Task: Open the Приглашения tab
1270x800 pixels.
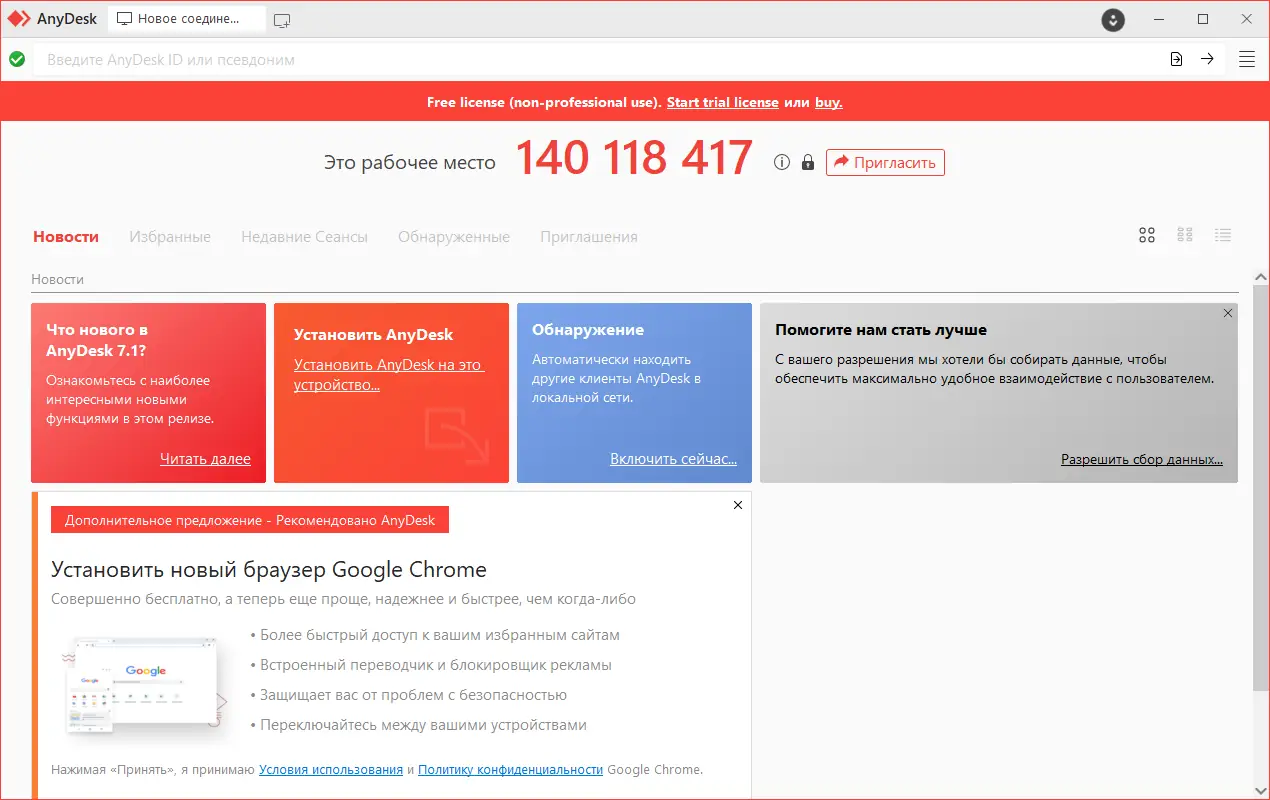Action: pos(589,237)
